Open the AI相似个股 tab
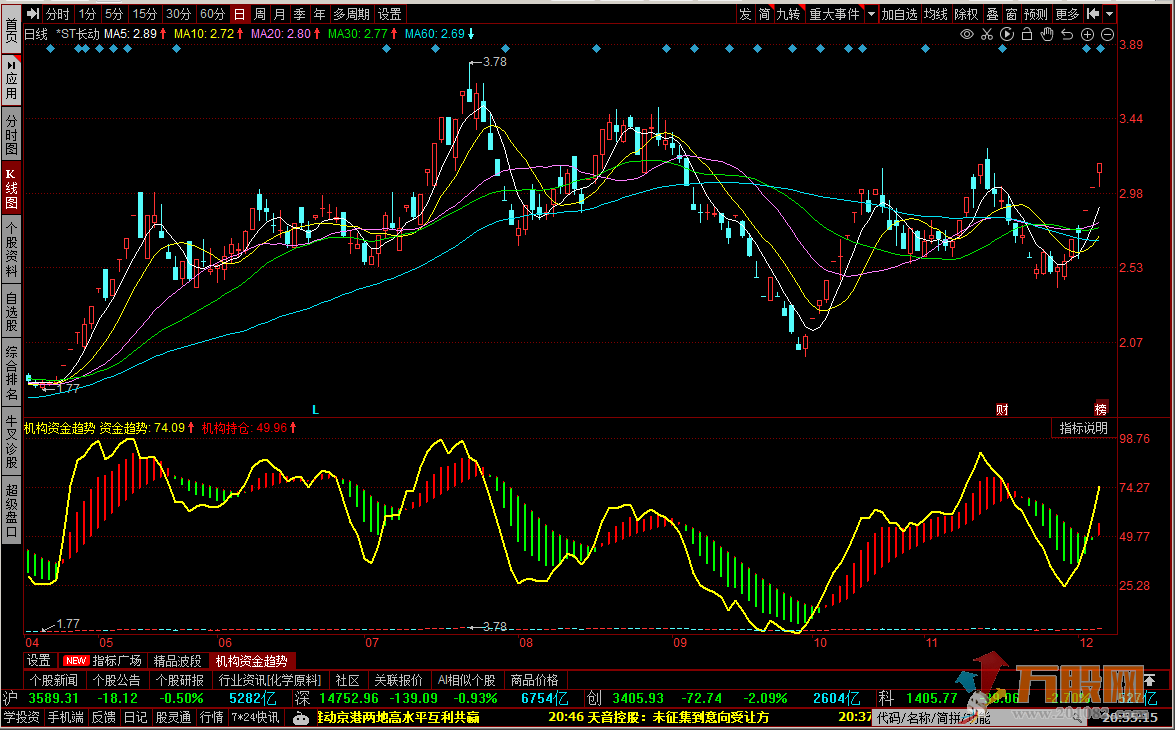The image size is (1175, 730). [x=467, y=681]
